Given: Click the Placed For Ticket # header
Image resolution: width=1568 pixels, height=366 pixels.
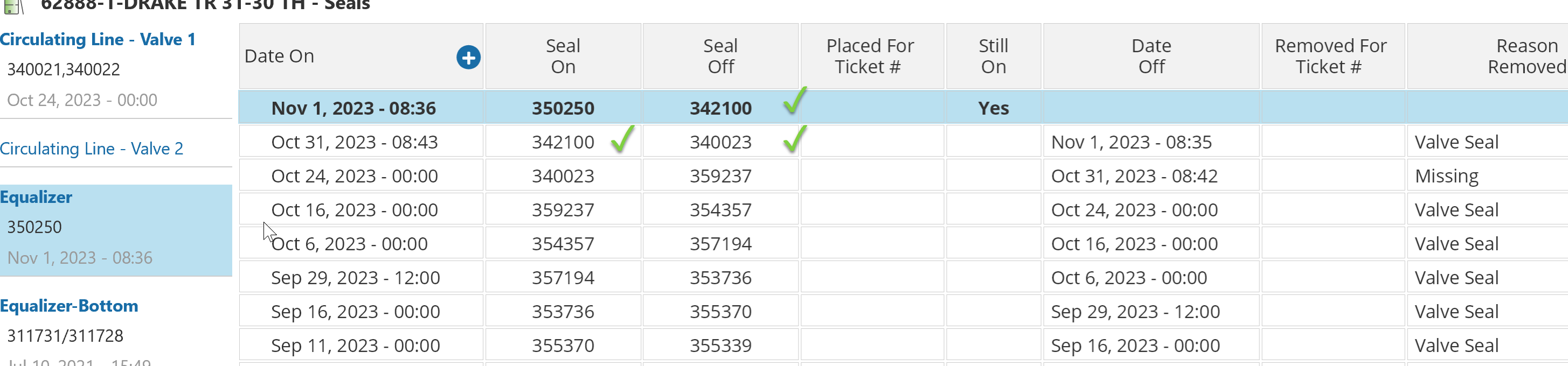Looking at the screenshot, I should tap(869, 57).
